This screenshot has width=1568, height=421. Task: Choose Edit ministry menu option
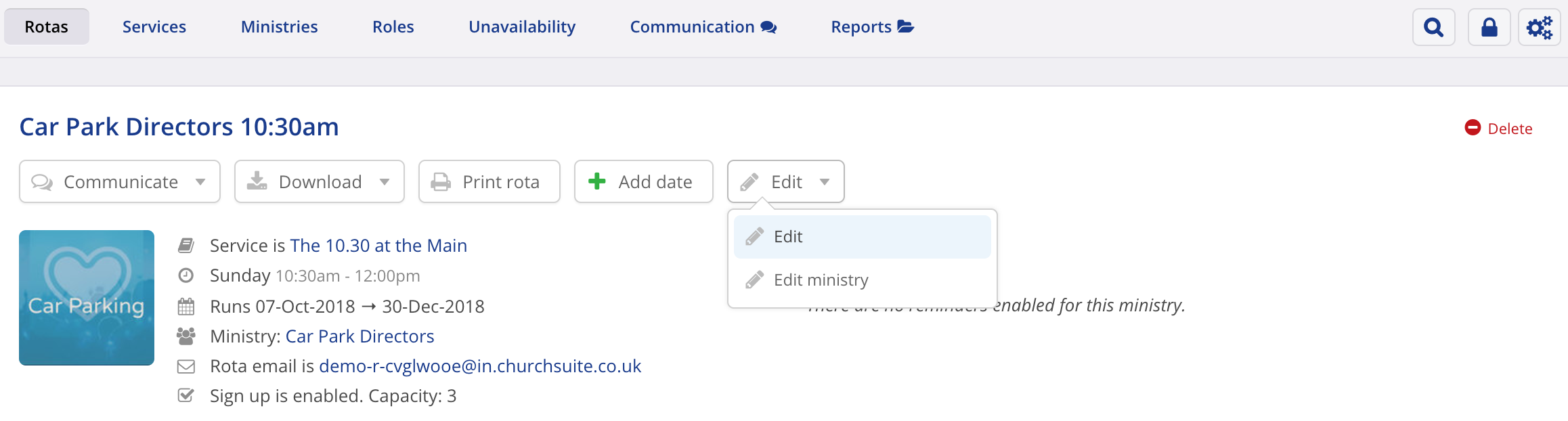click(821, 280)
